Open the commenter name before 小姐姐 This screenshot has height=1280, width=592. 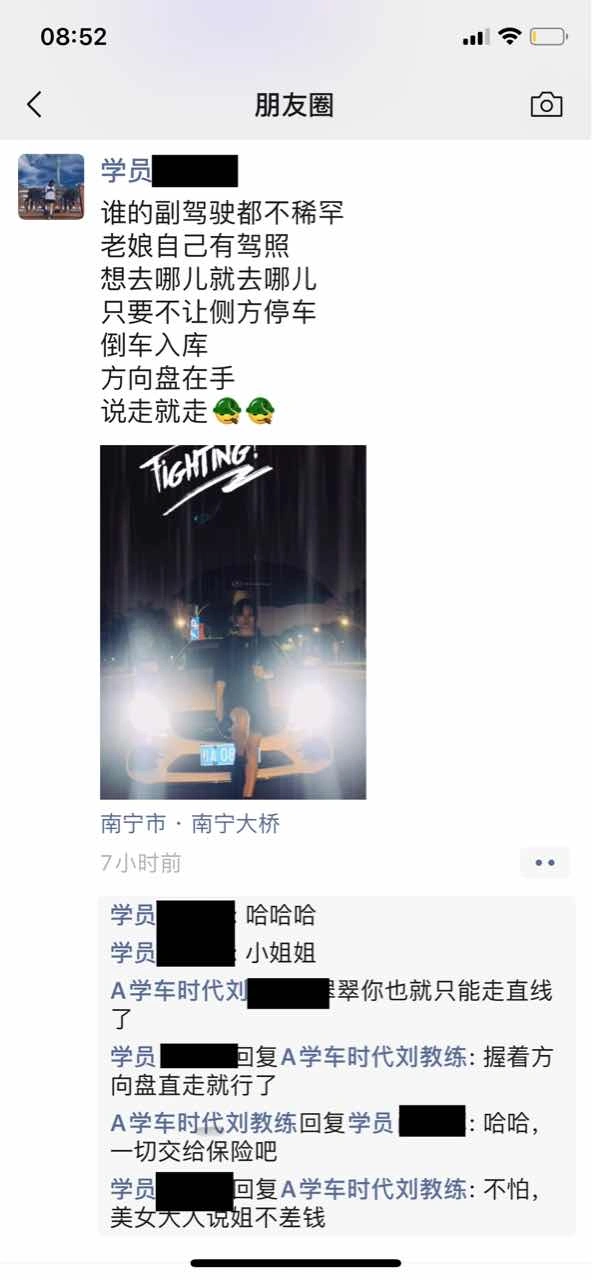171,952
